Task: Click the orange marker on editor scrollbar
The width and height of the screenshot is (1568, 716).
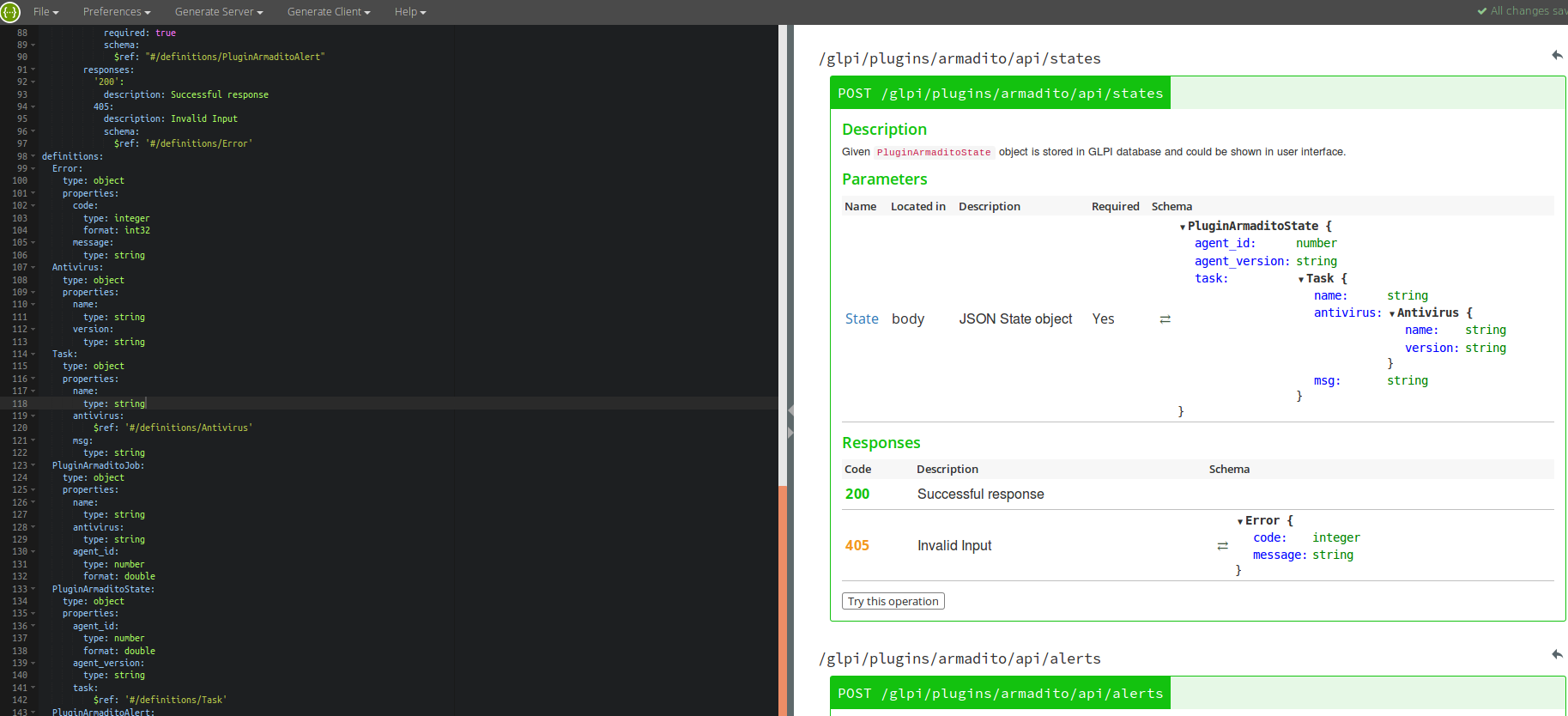Action: [783, 601]
